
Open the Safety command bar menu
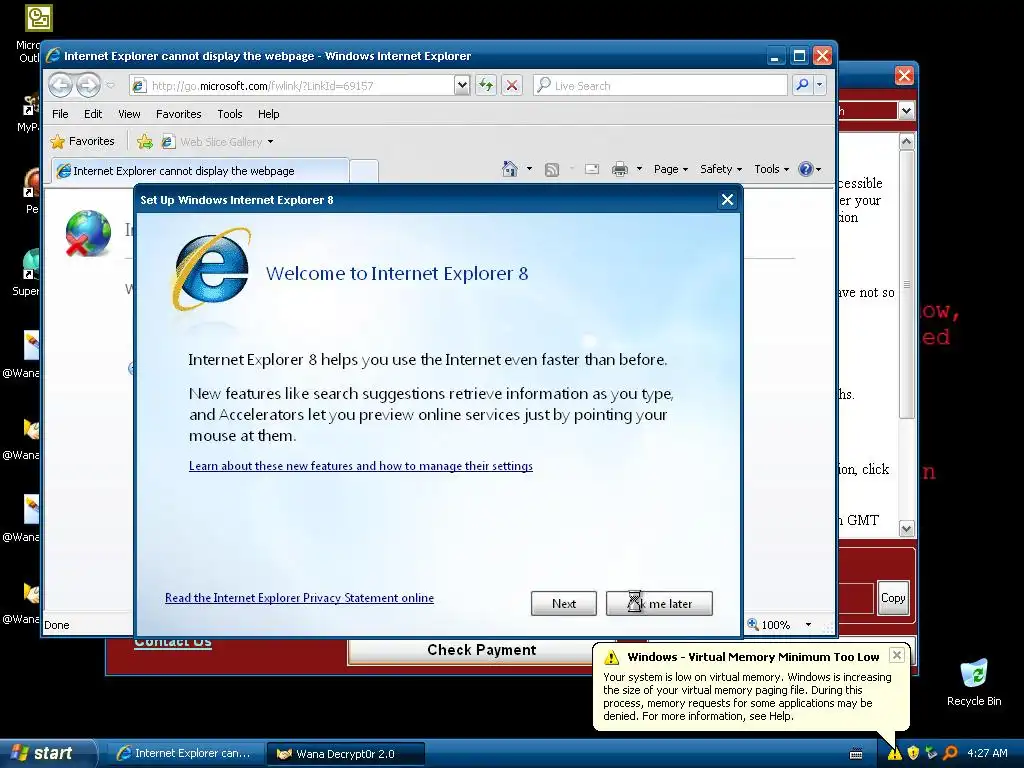point(721,169)
